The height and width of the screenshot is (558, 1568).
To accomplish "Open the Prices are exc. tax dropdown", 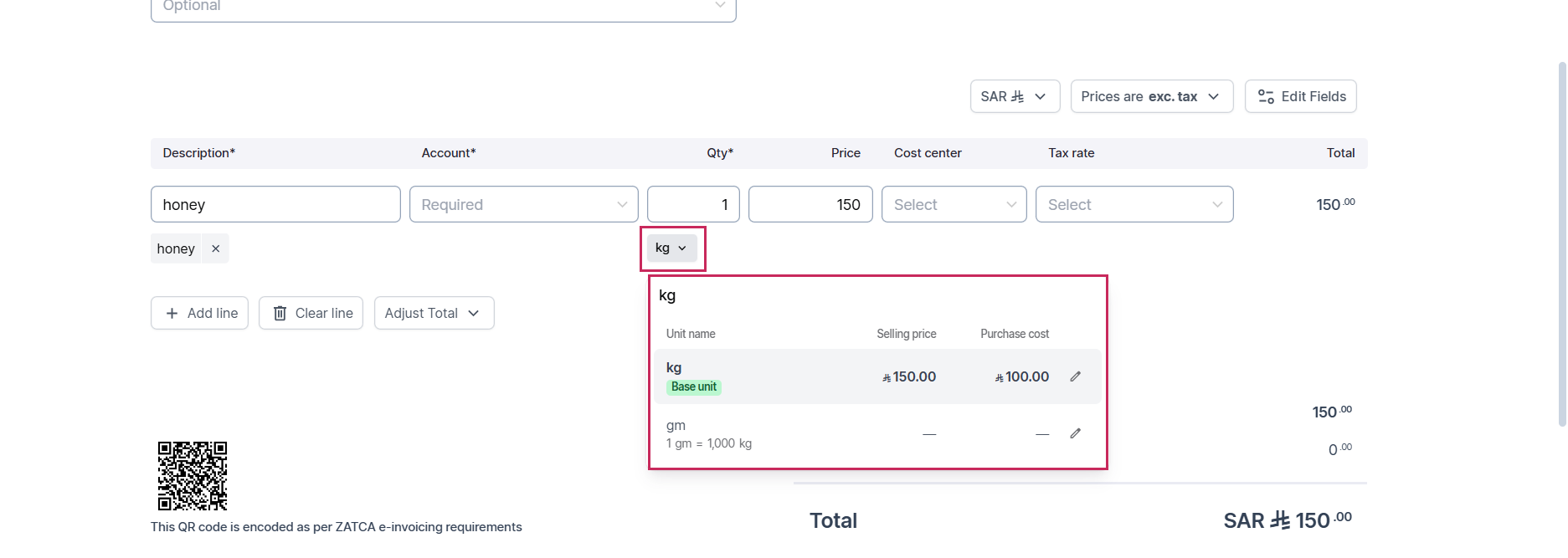I will 1152,96.
